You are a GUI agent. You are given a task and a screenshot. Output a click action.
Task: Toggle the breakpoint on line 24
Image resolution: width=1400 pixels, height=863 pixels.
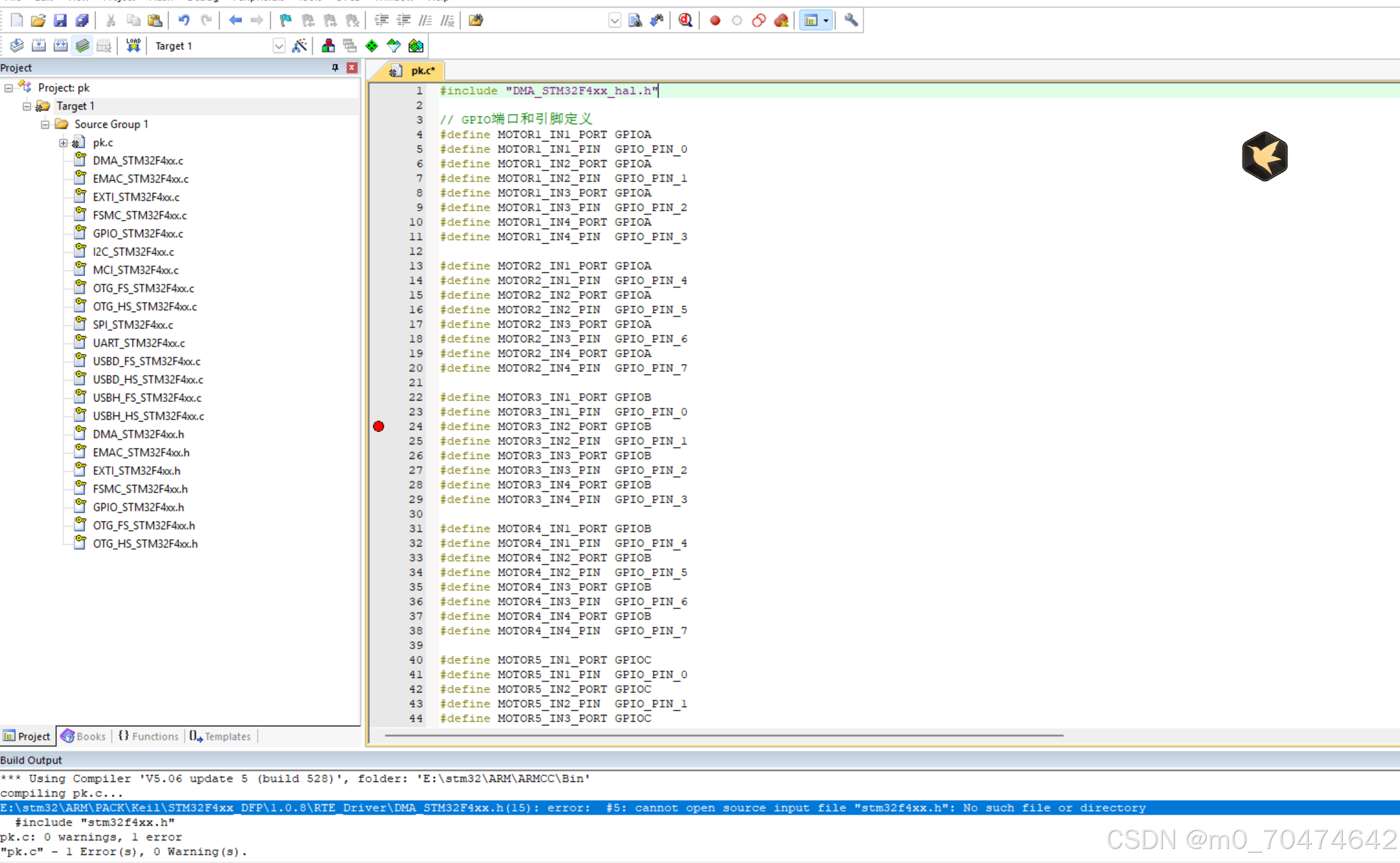tap(378, 426)
